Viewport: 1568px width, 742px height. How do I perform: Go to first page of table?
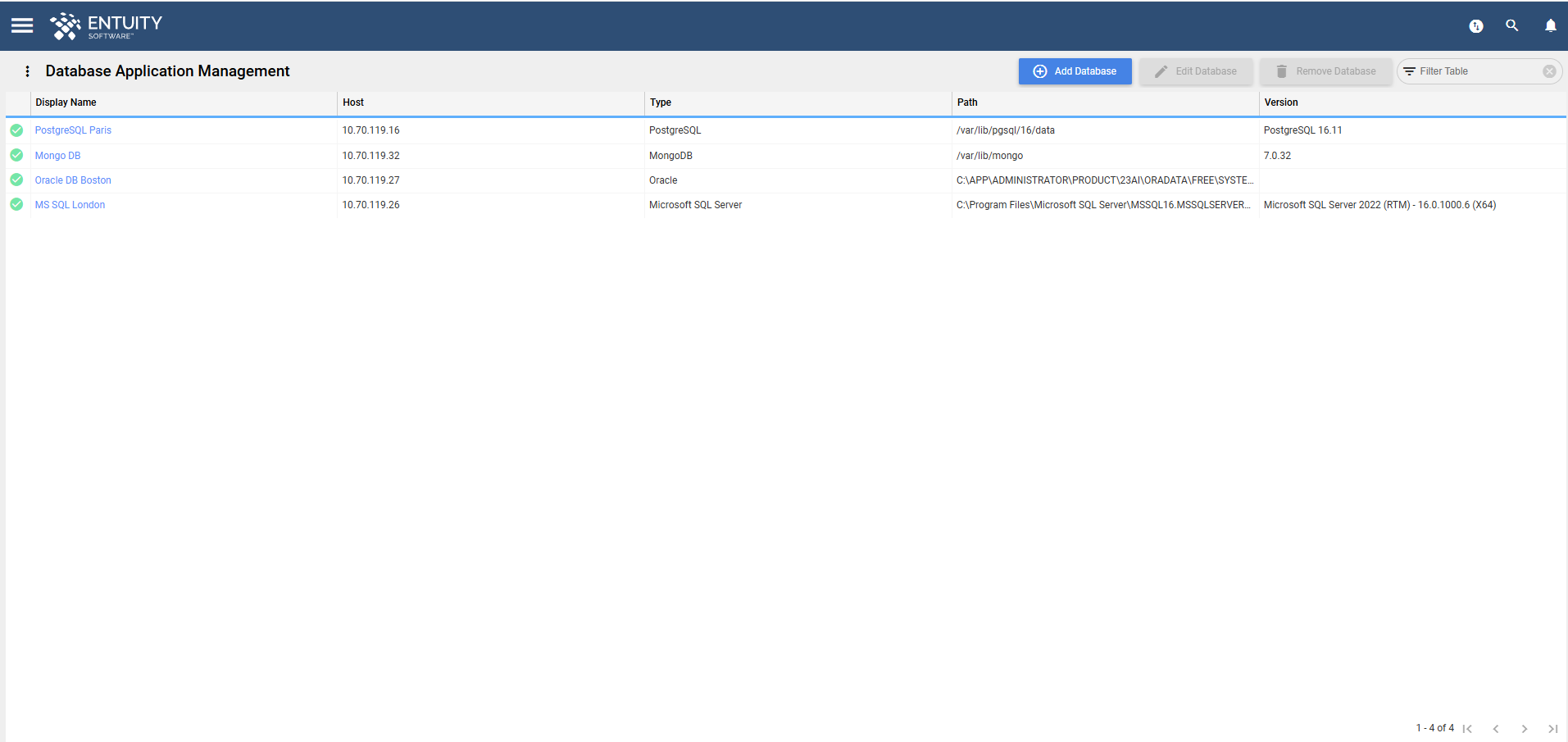click(x=1467, y=729)
